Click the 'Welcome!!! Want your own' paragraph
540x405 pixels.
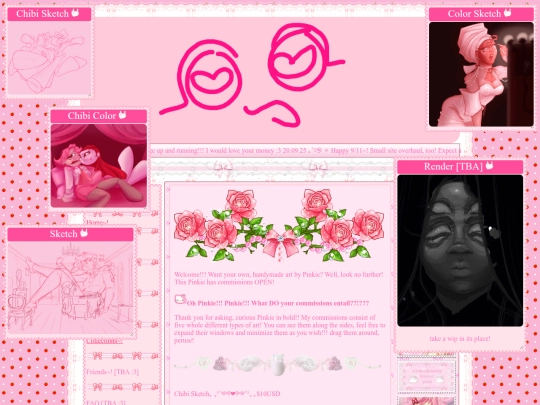point(279,278)
